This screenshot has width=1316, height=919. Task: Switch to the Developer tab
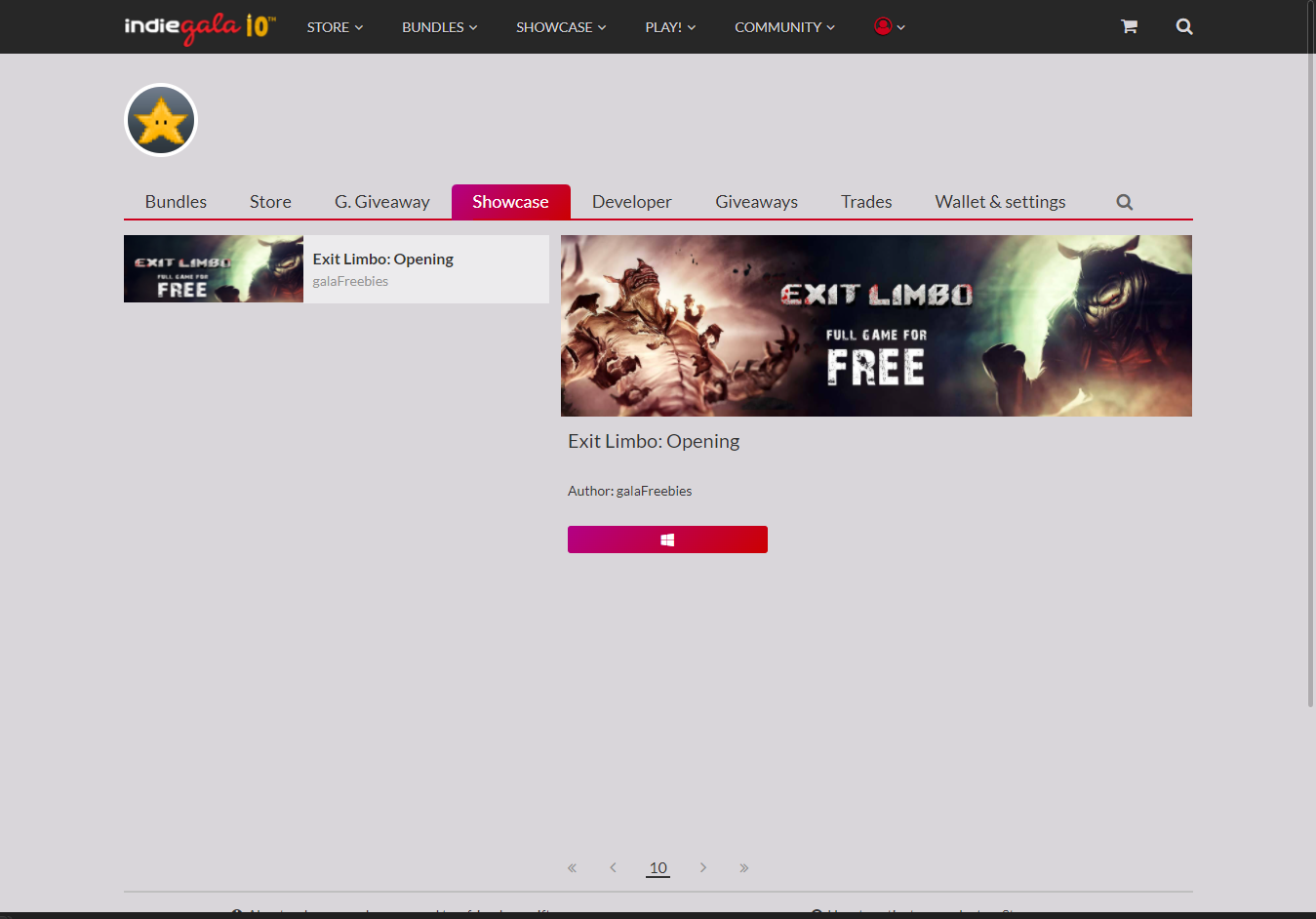click(632, 202)
